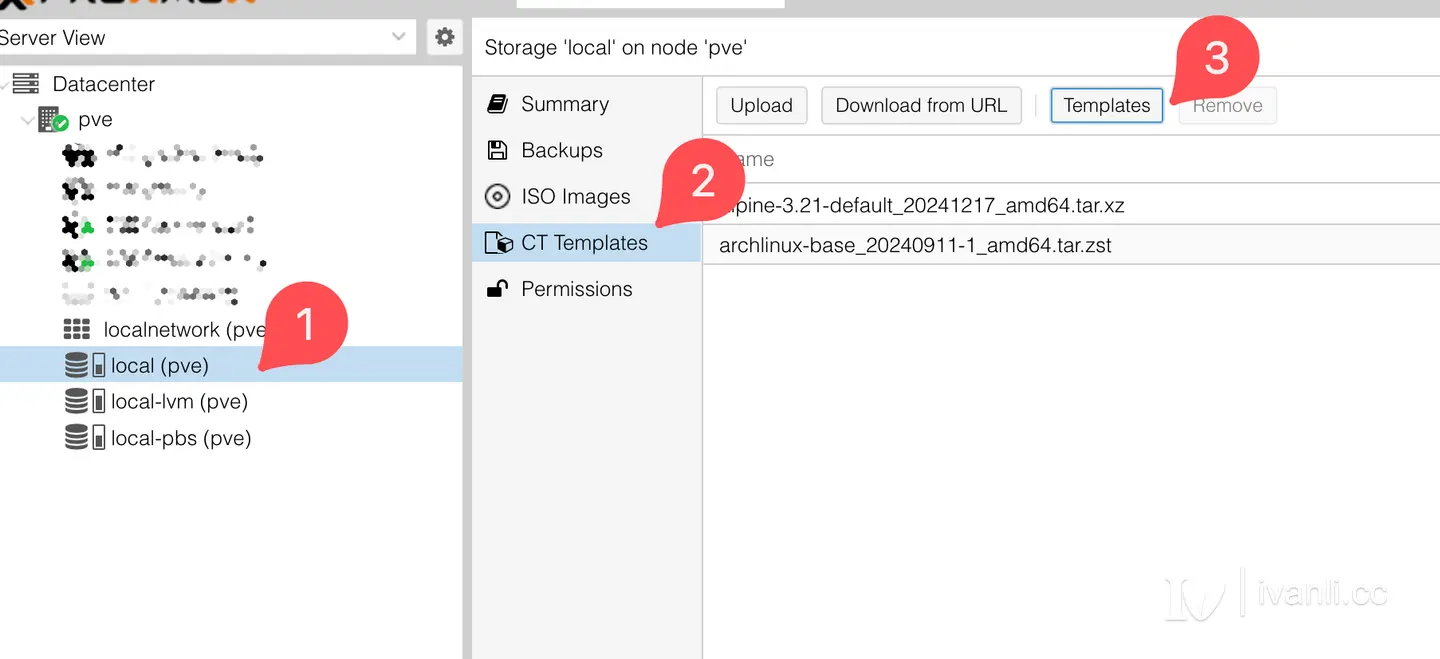Click the Permissions unlock icon

click(497, 289)
